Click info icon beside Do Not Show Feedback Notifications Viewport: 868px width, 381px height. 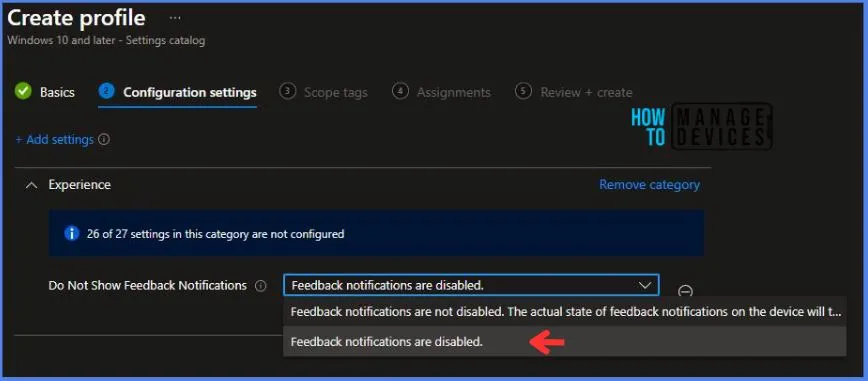pyautogui.click(x=260, y=286)
